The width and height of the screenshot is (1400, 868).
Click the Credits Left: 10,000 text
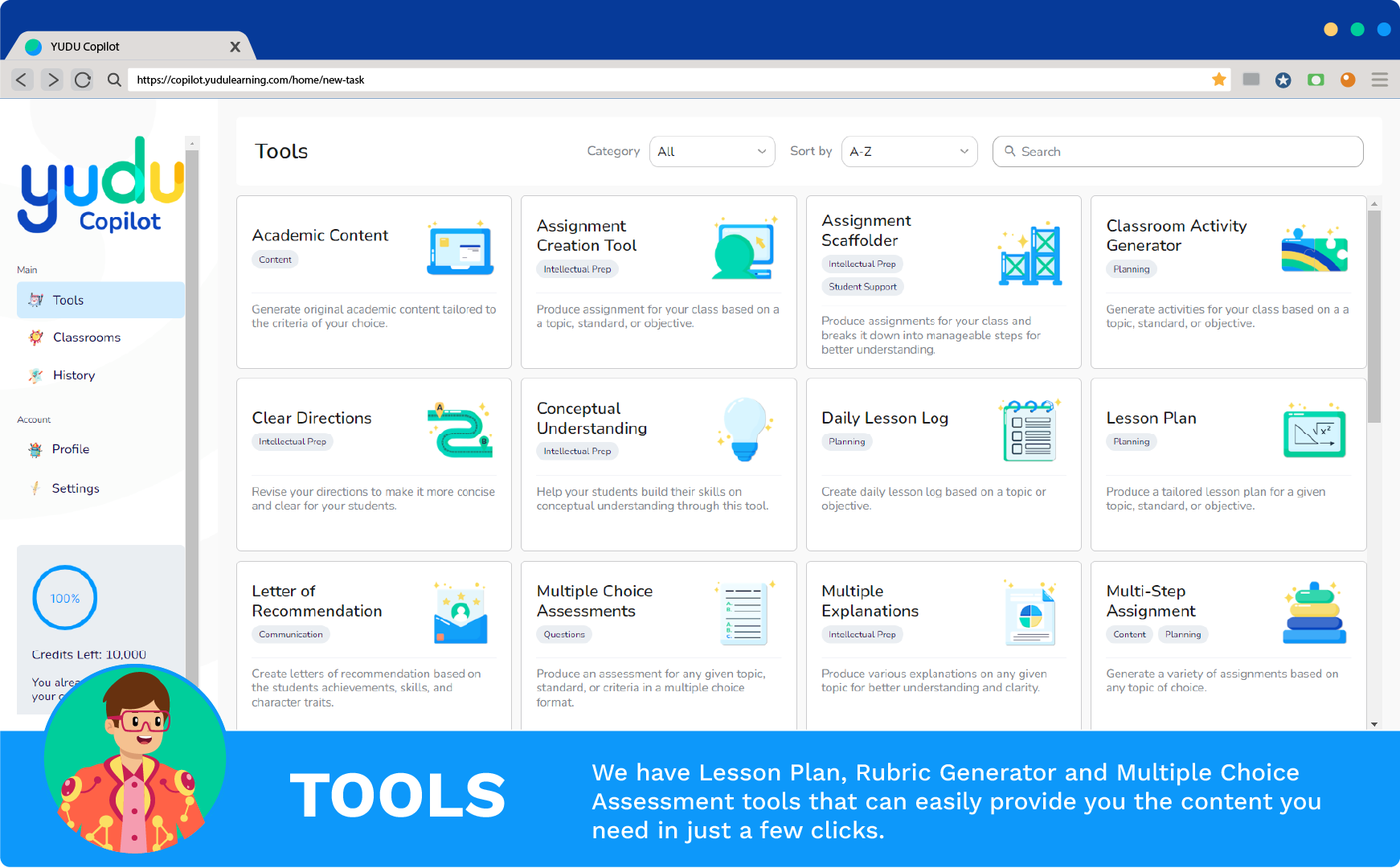89,654
